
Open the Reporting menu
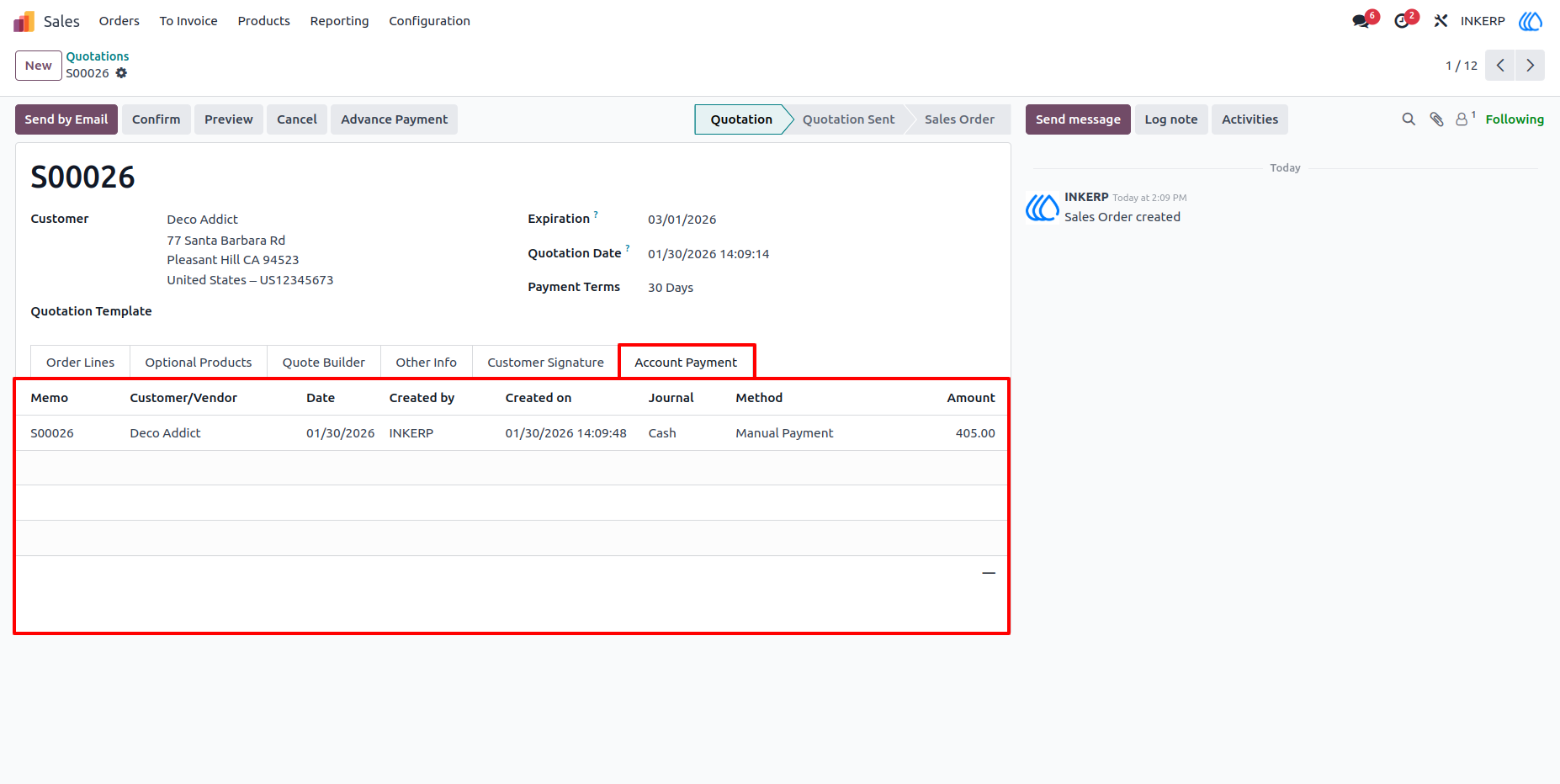(339, 21)
